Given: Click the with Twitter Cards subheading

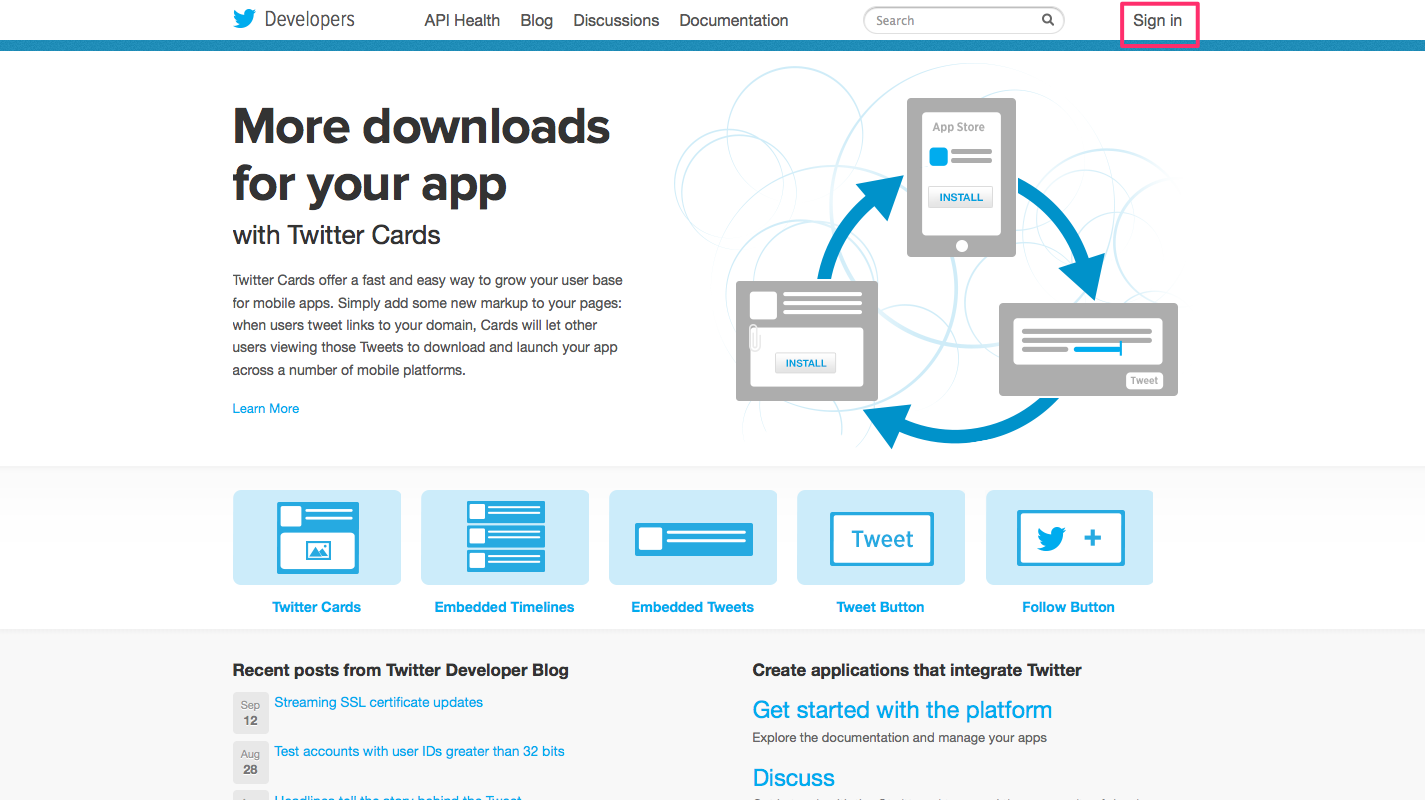Looking at the screenshot, I should 337,235.
